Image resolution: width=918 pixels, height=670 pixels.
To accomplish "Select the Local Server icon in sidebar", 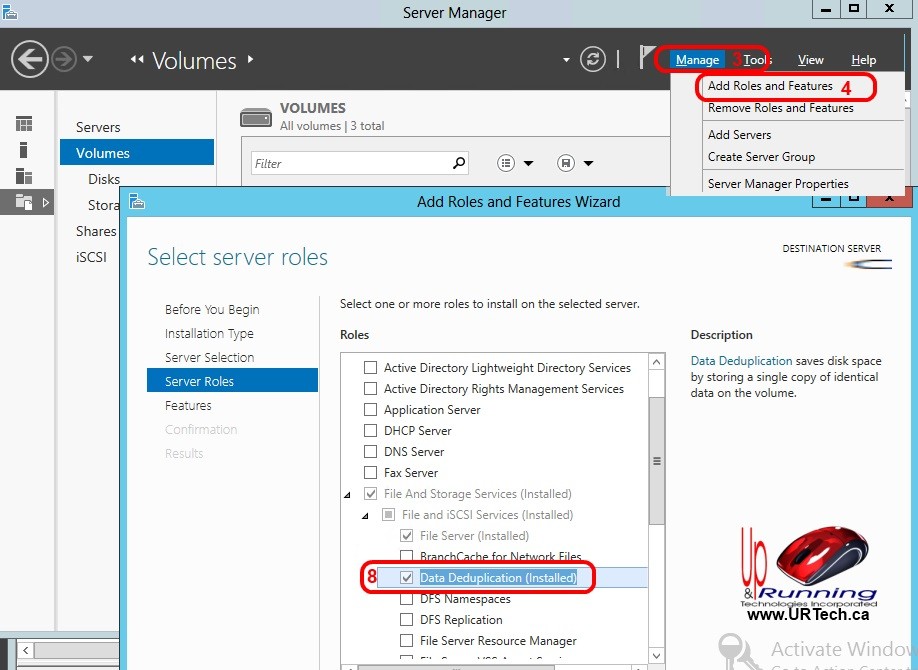I will (24, 150).
